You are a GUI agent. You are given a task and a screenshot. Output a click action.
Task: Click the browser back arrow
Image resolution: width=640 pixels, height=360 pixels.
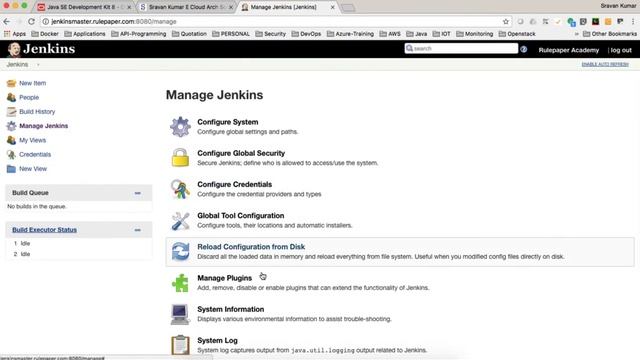[7, 21]
